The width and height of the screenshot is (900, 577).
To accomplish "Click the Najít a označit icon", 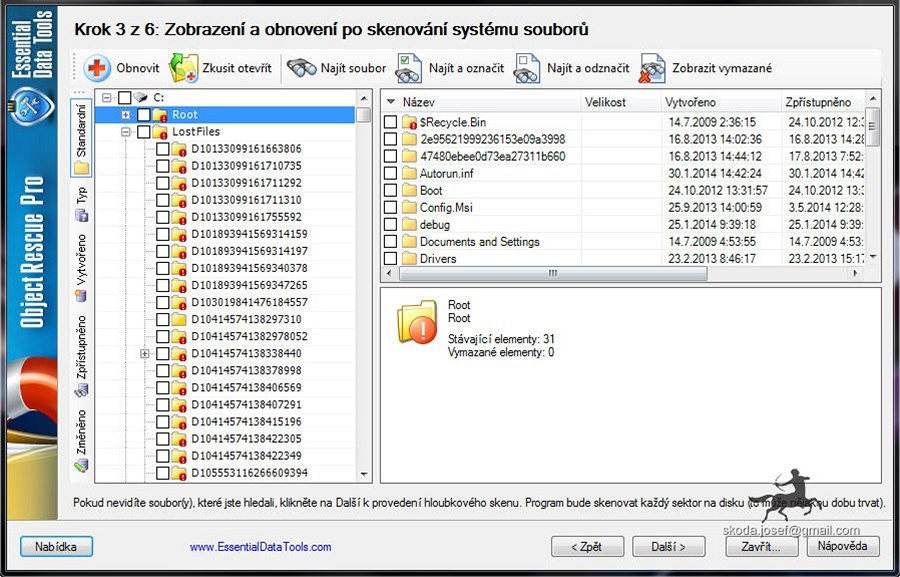I will coord(409,69).
